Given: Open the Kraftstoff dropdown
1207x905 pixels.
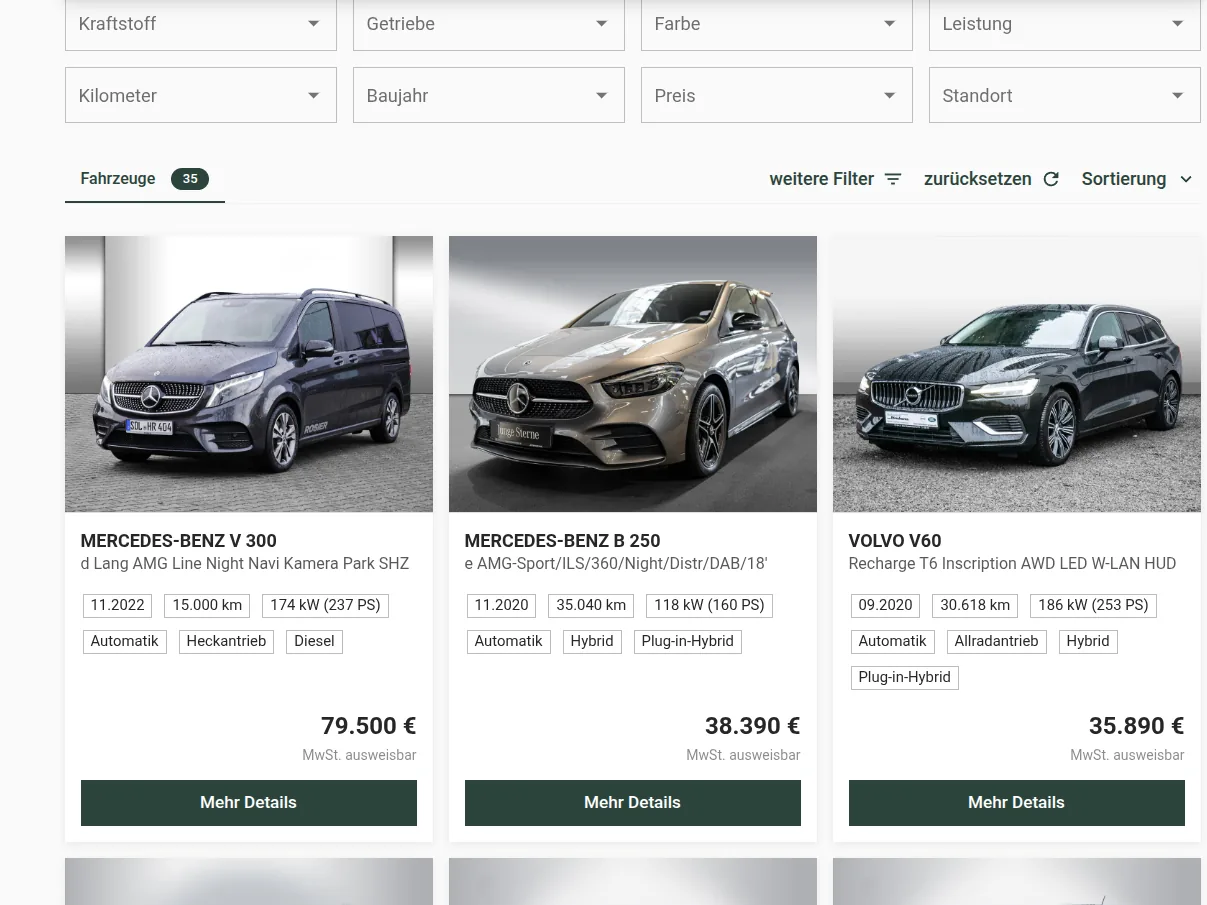Looking at the screenshot, I should tap(200, 24).
